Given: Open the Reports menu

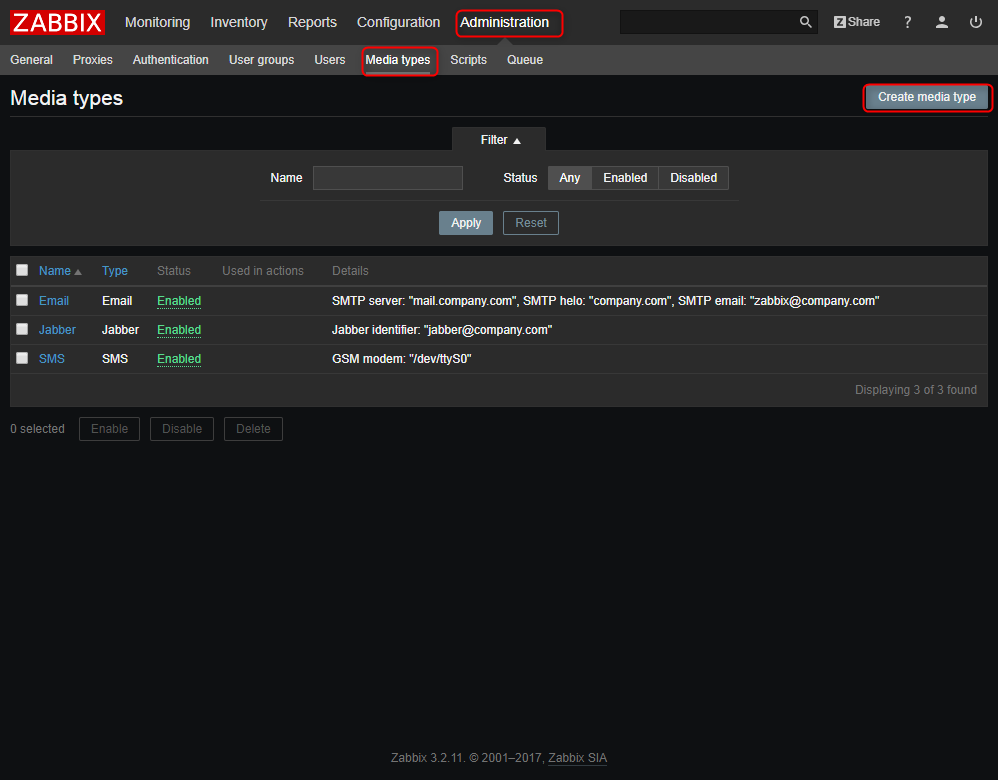Looking at the screenshot, I should click(x=312, y=22).
